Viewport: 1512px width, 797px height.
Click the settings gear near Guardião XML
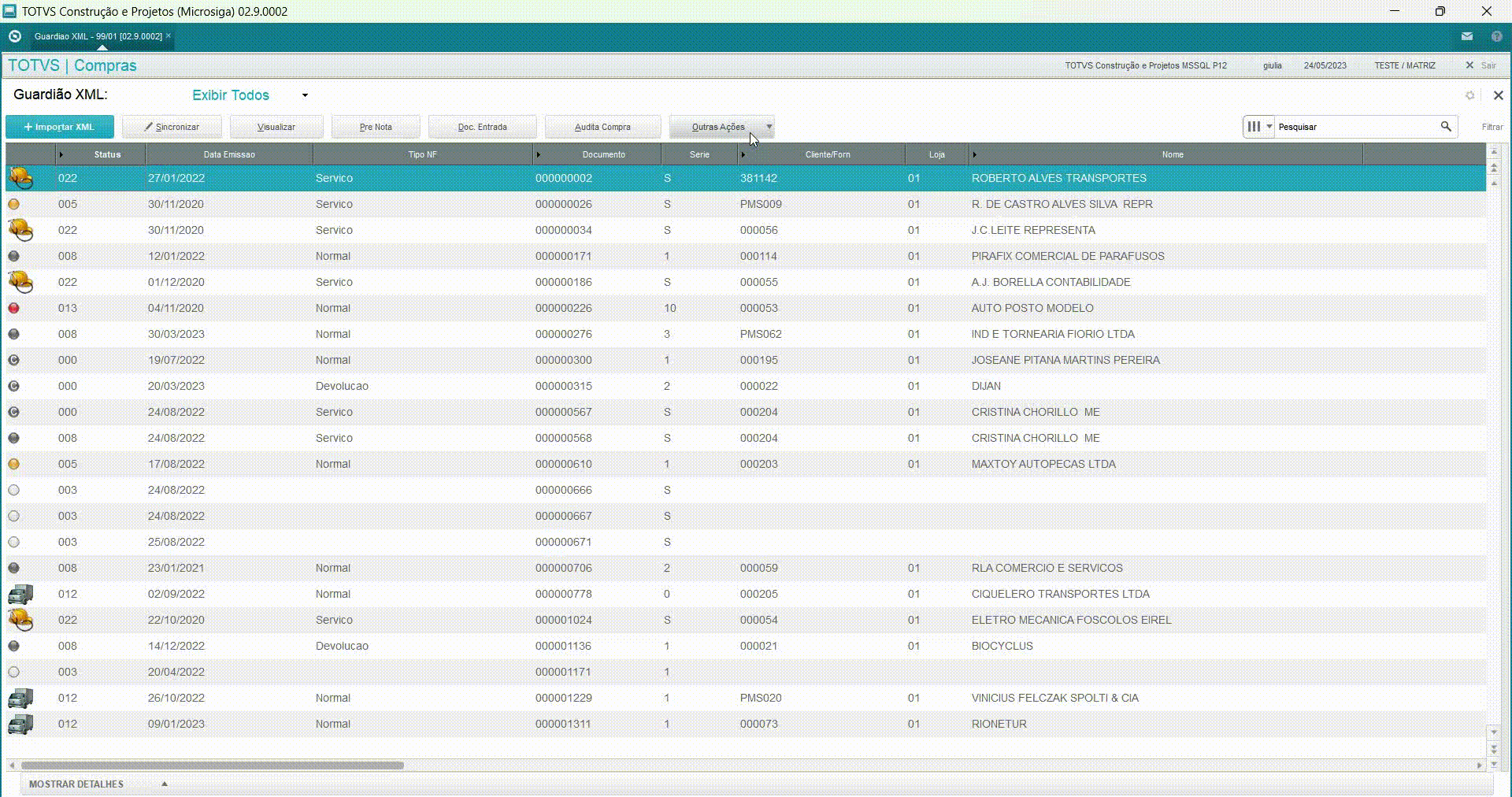(1469, 95)
